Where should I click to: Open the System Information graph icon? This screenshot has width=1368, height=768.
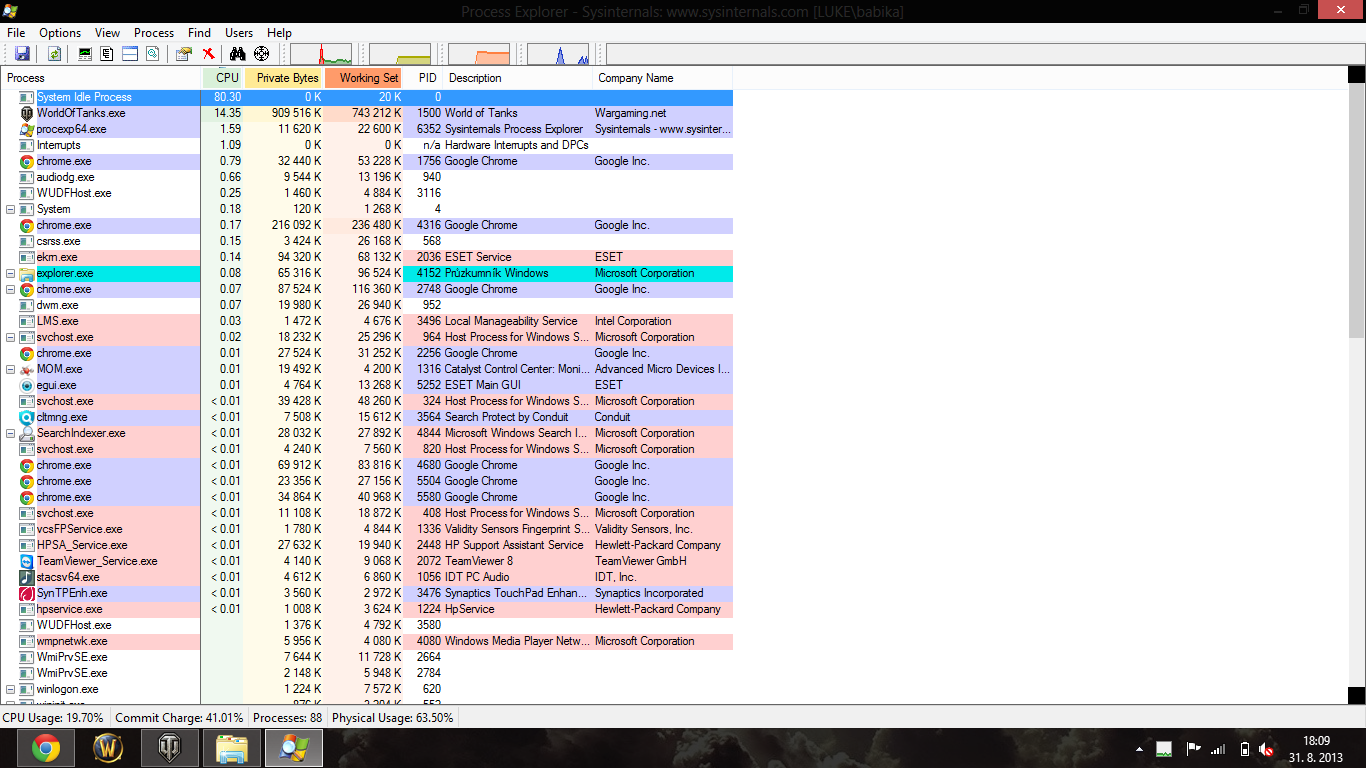(85, 54)
